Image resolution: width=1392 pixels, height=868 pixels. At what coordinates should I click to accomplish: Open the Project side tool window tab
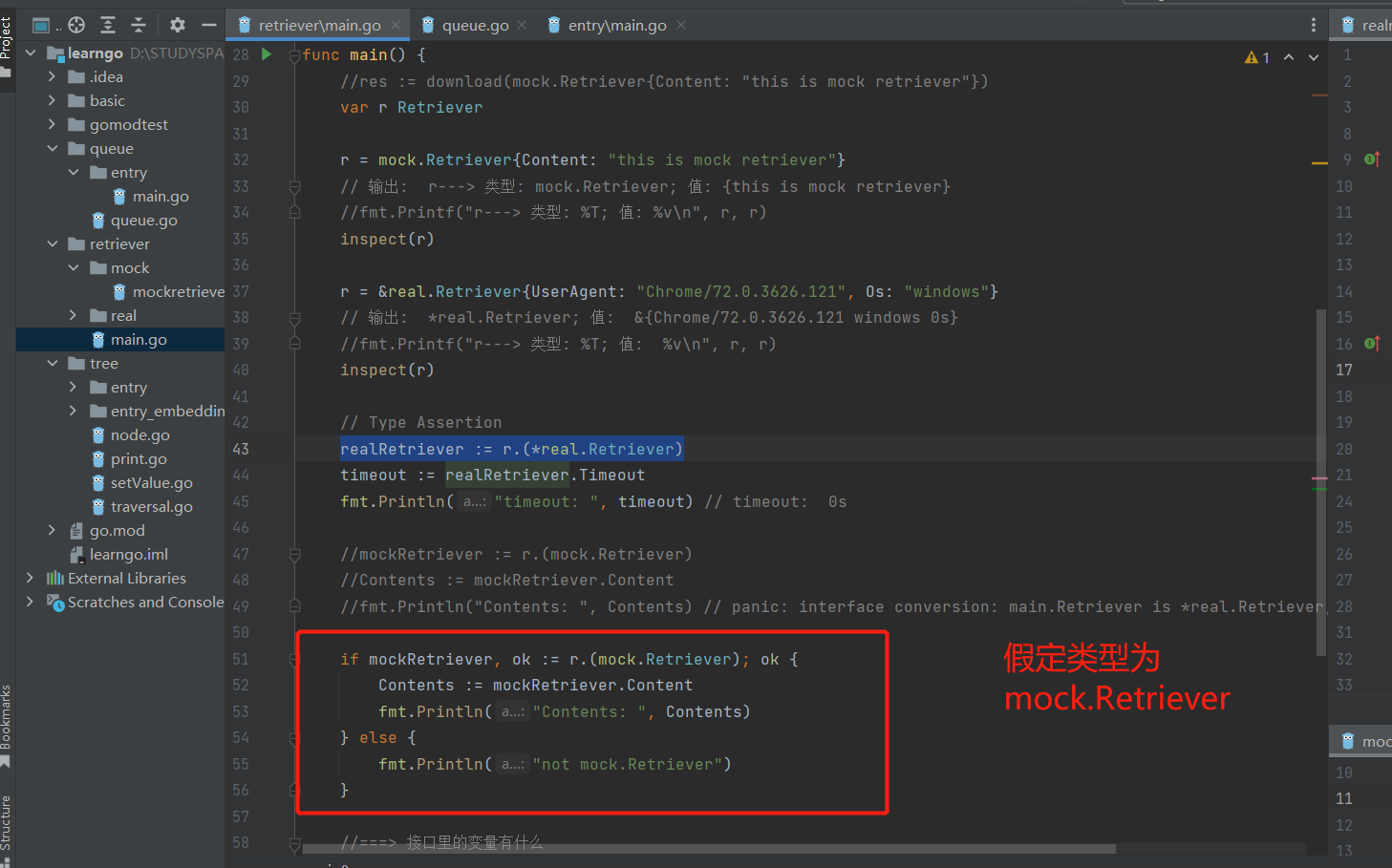[x=7, y=46]
